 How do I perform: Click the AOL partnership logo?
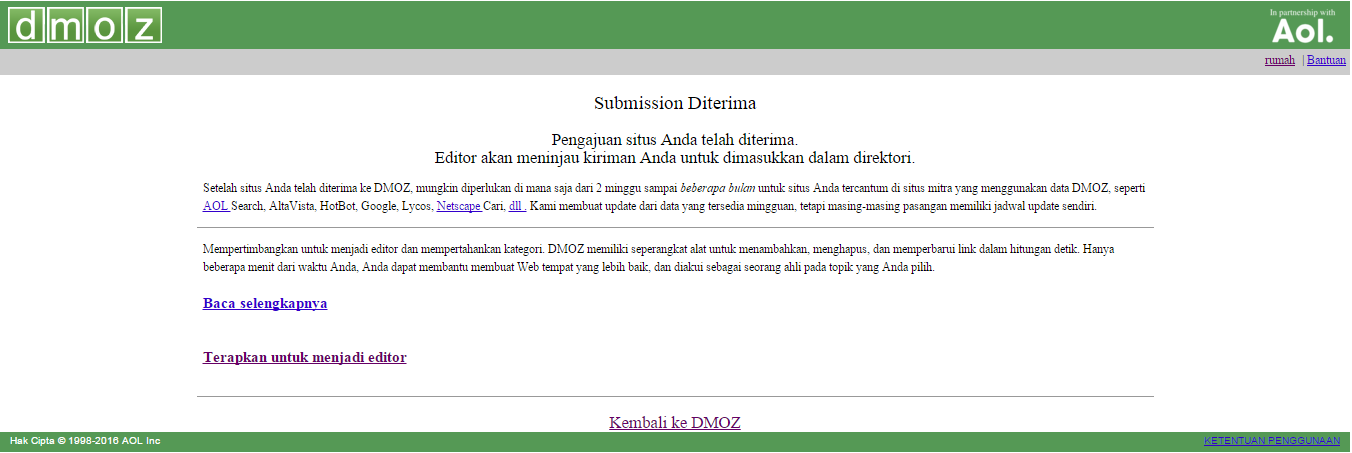pyautogui.click(x=1303, y=27)
